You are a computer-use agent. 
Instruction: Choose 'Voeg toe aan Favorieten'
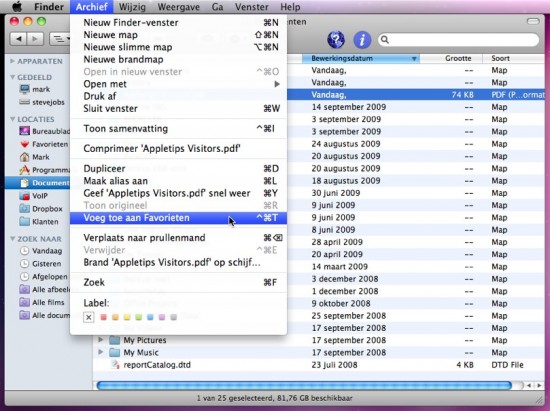[x=178, y=218]
